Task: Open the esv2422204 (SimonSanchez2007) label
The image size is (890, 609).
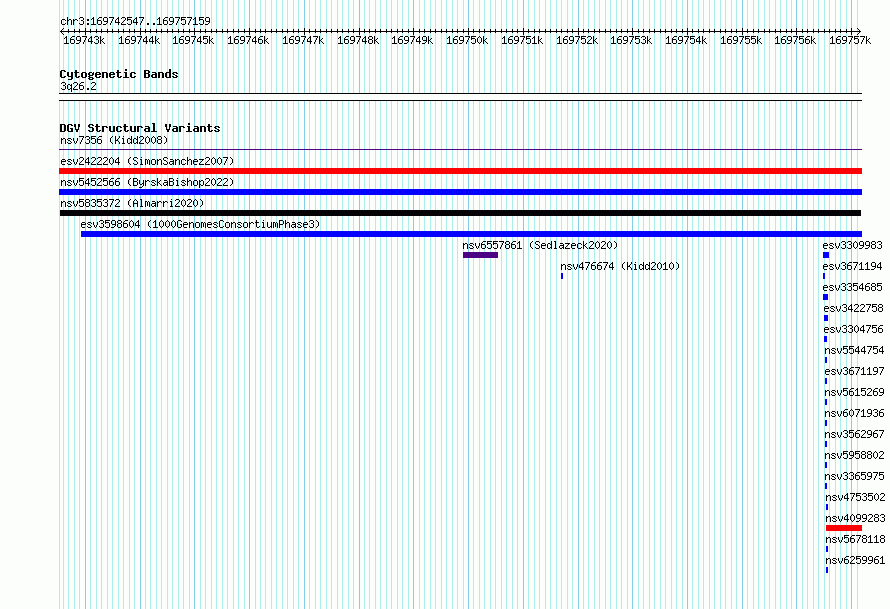Action: pyautogui.click(x=147, y=161)
